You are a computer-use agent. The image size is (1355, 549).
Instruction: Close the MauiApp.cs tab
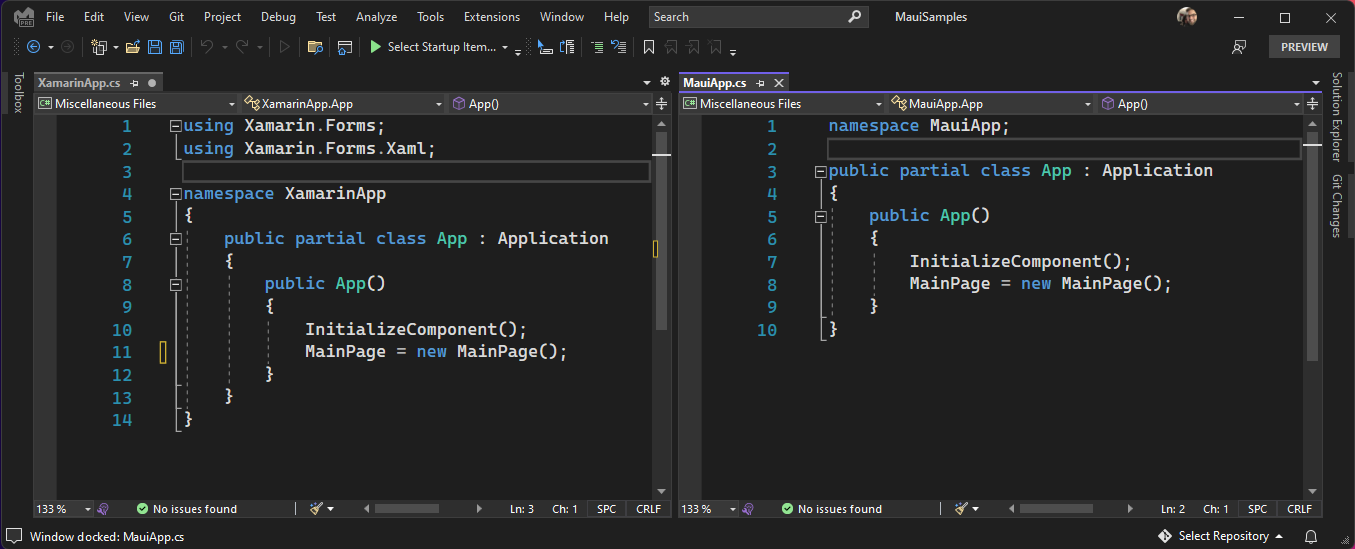(x=779, y=83)
